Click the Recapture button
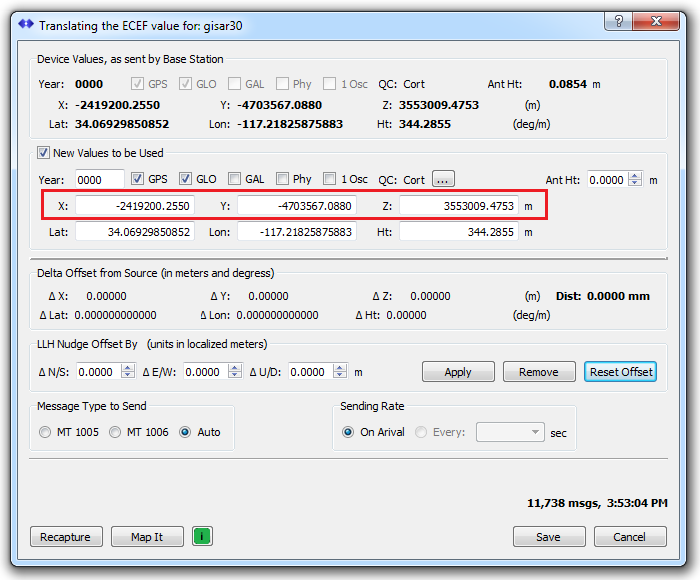The width and height of the screenshot is (700, 580). pos(66,537)
